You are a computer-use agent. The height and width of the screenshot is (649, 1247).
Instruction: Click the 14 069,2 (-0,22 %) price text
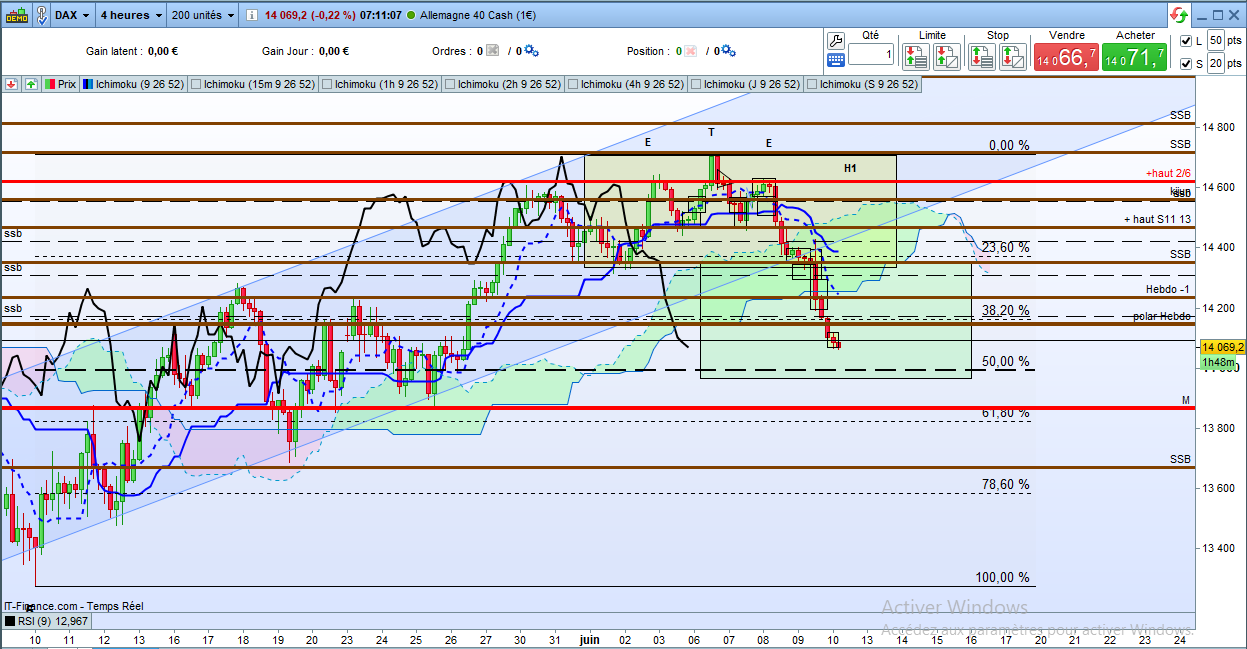pyautogui.click(x=310, y=15)
